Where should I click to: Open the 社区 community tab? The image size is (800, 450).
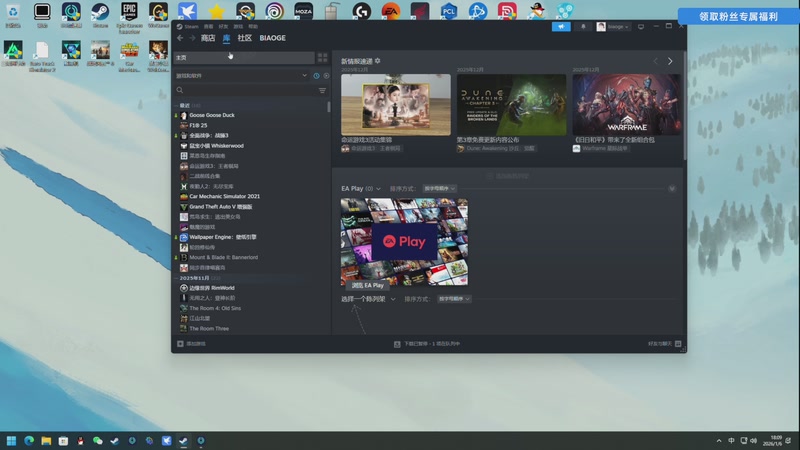pyautogui.click(x=244, y=38)
